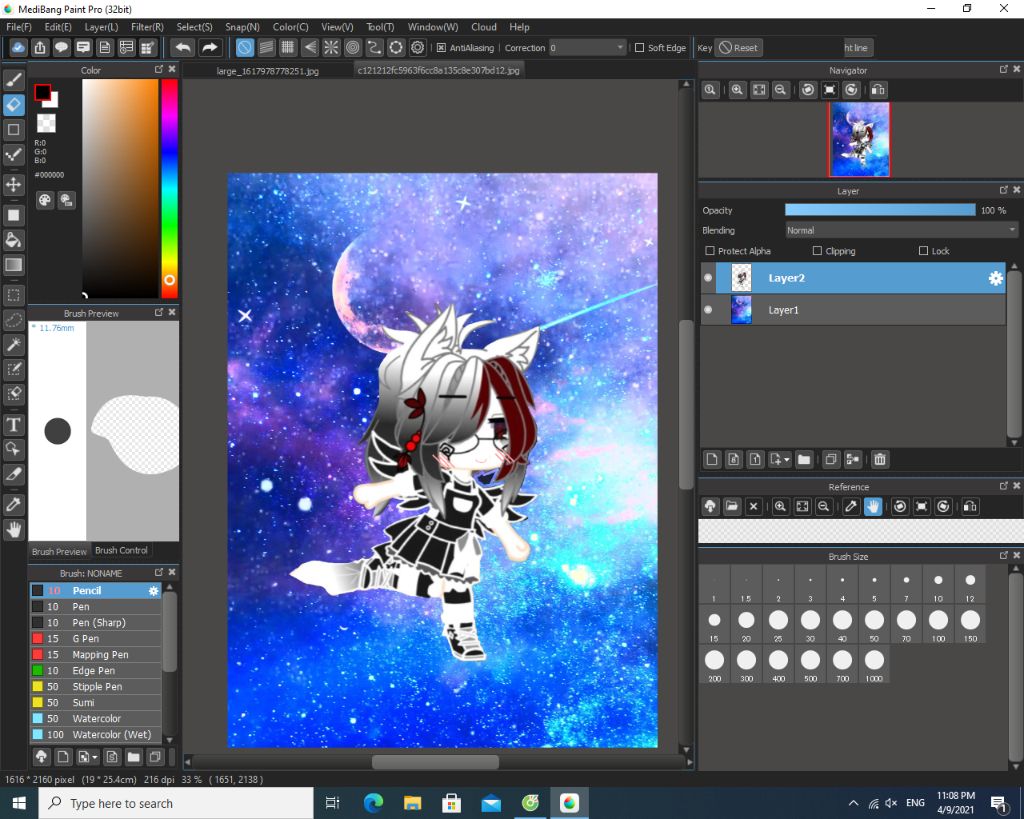The height and width of the screenshot is (819, 1024).
Task: Open the notification center icon
Action: (999, 803)
